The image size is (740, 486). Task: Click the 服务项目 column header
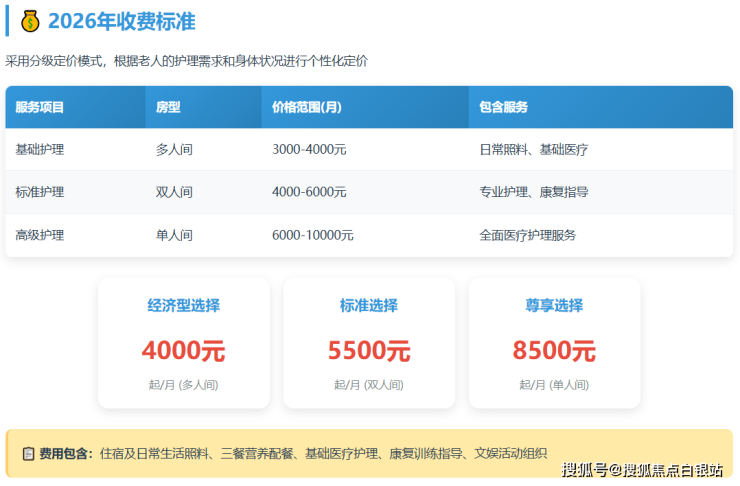[40, 107]
